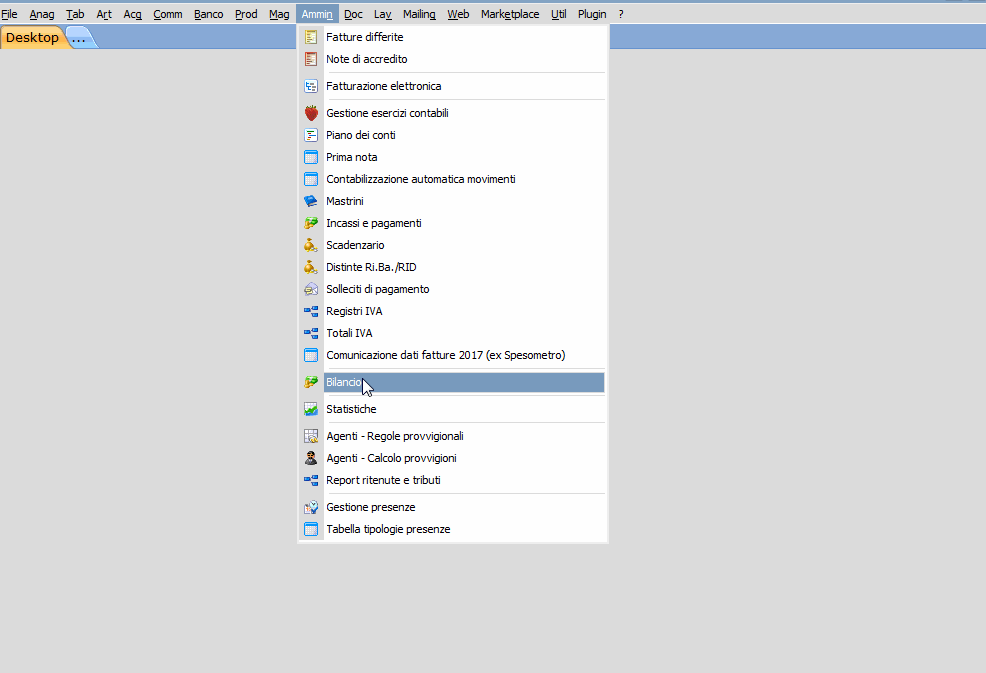The width and height of the screenshot is (986, 673).
Task: Open the Mailing menu
Action: [x=419, y=14]
